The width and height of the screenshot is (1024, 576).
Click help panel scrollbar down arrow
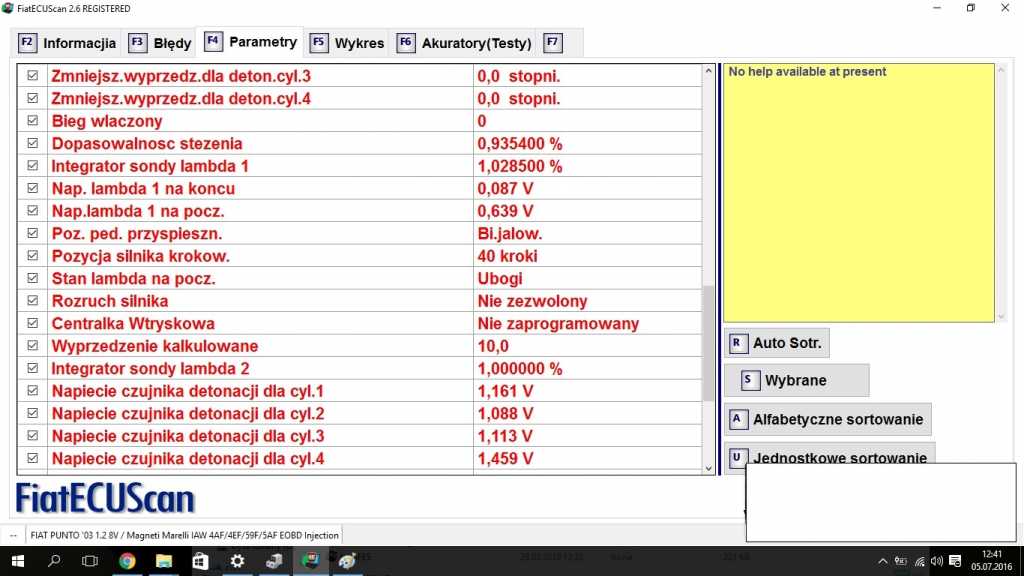click(x=1002, y=316)
